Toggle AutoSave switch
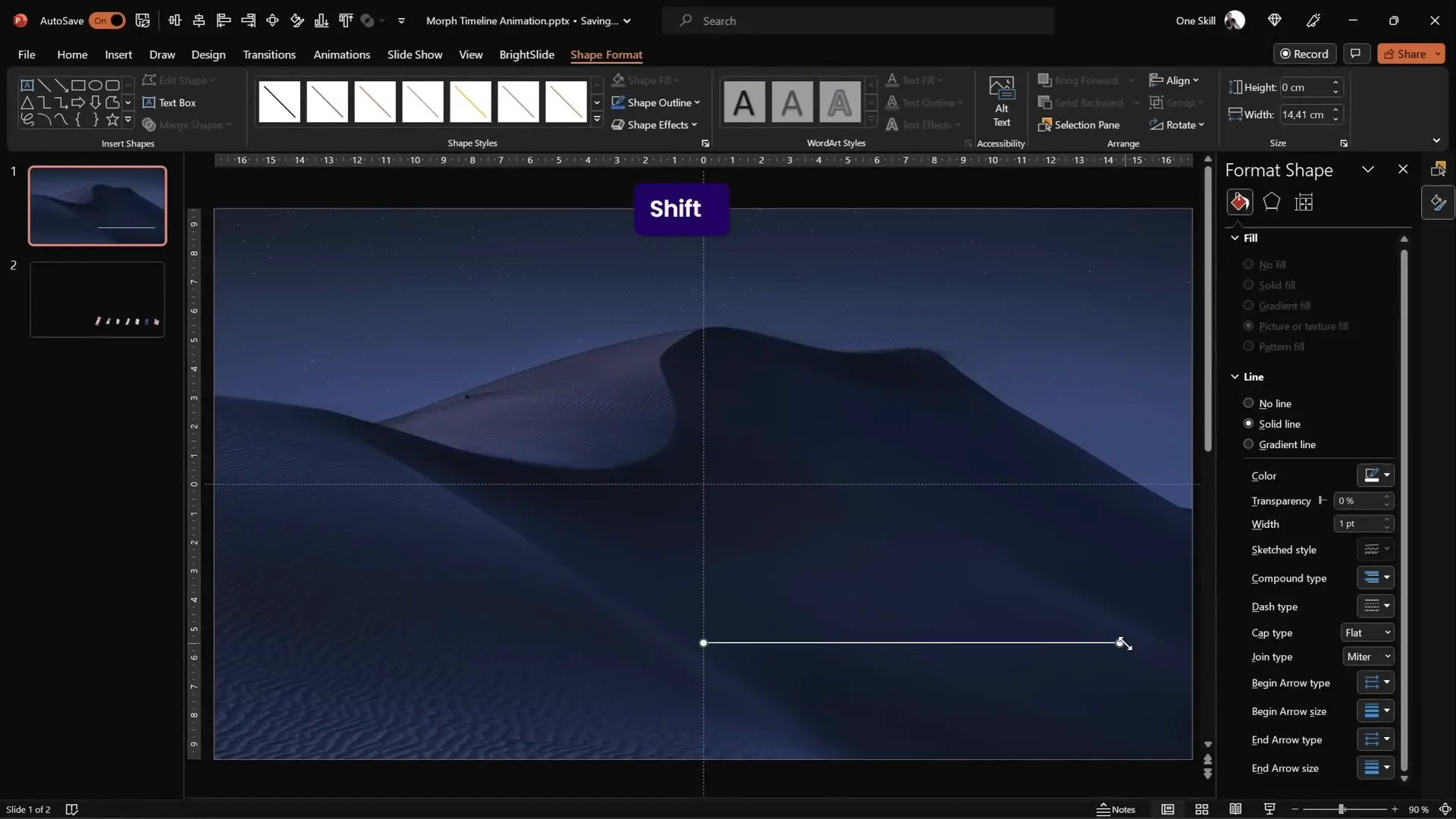The image size is (1456, 819). click(x=107, y=20)
